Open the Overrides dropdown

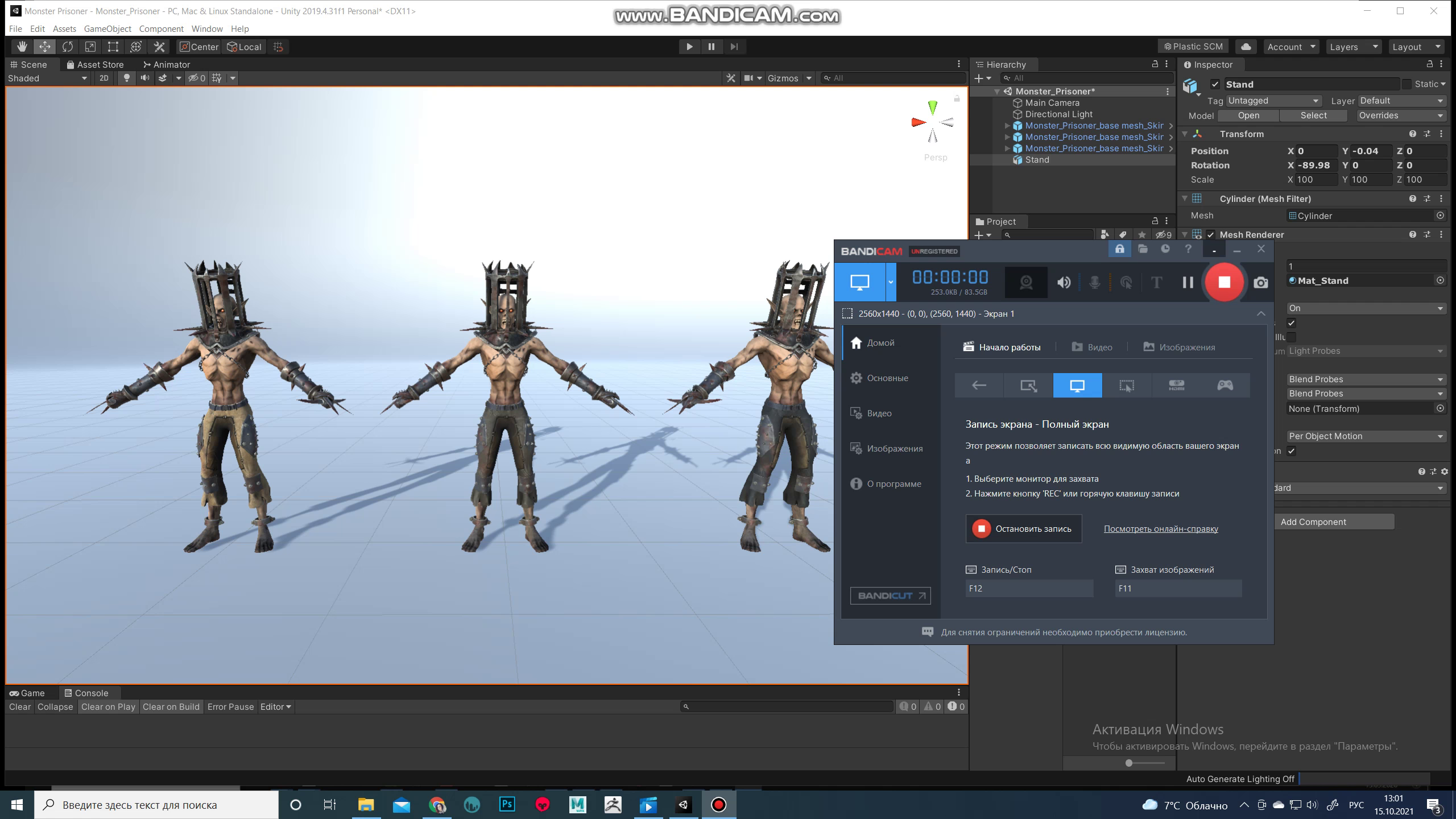1400,115
